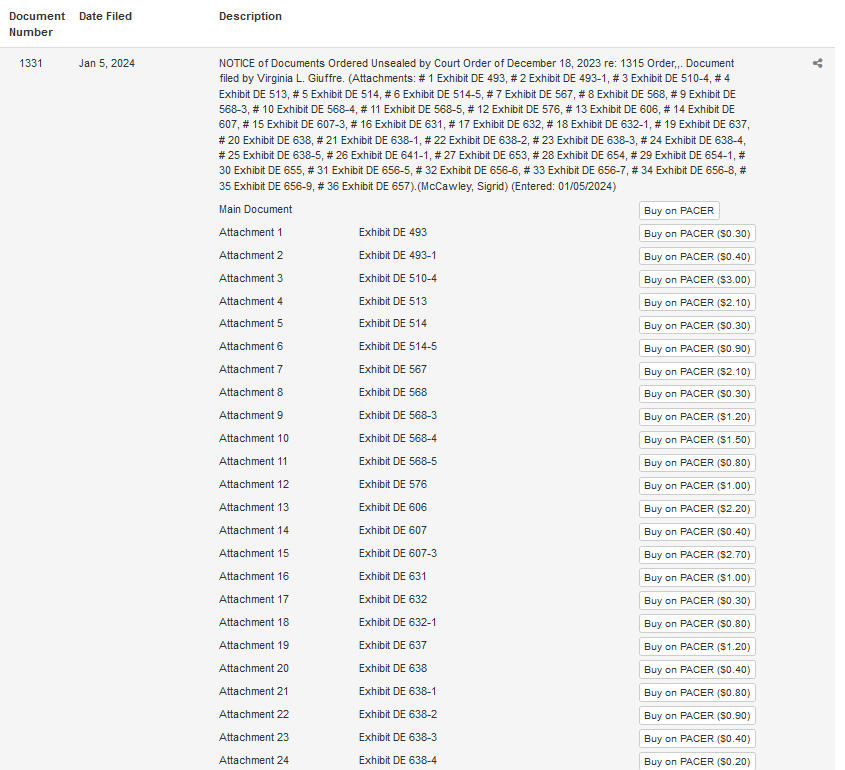Select the Attachment 3 label
The image size is (845, 770).
[251, 278]
